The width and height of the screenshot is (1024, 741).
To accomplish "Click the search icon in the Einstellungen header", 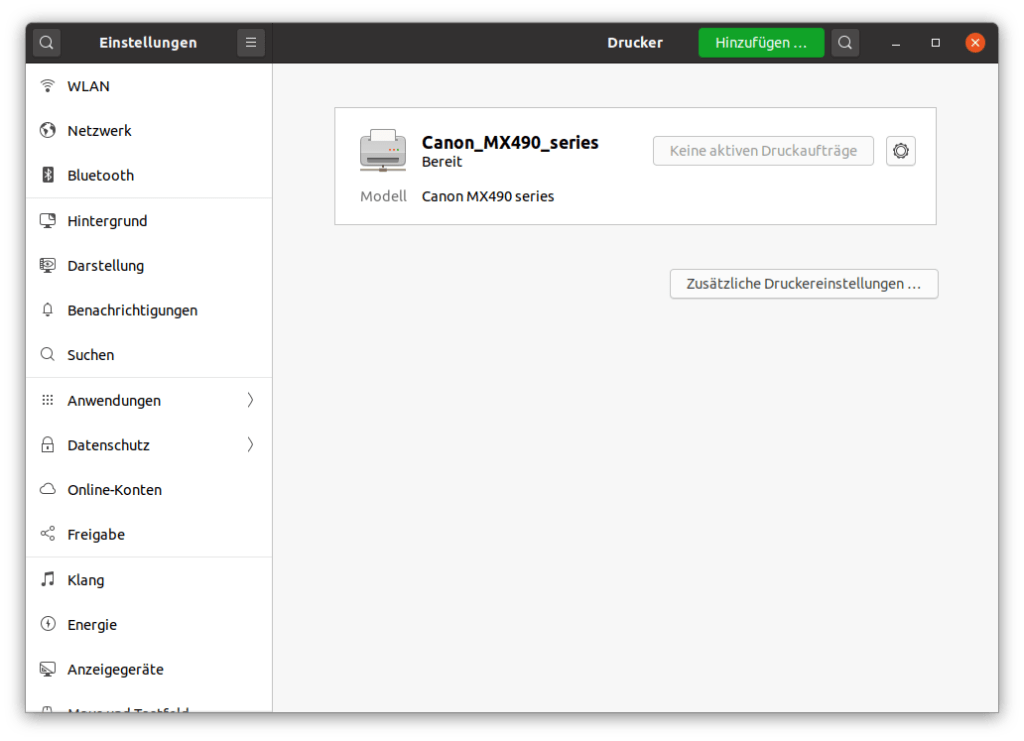I will click(x=47, y=43).
